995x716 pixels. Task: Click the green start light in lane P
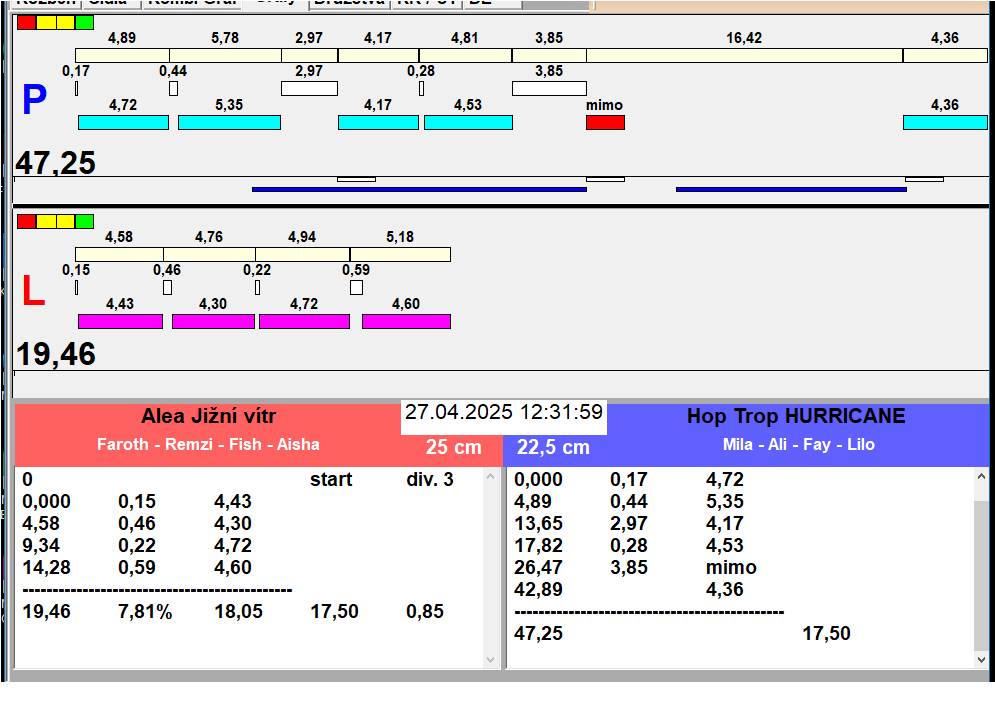click(x=84, y=22)
